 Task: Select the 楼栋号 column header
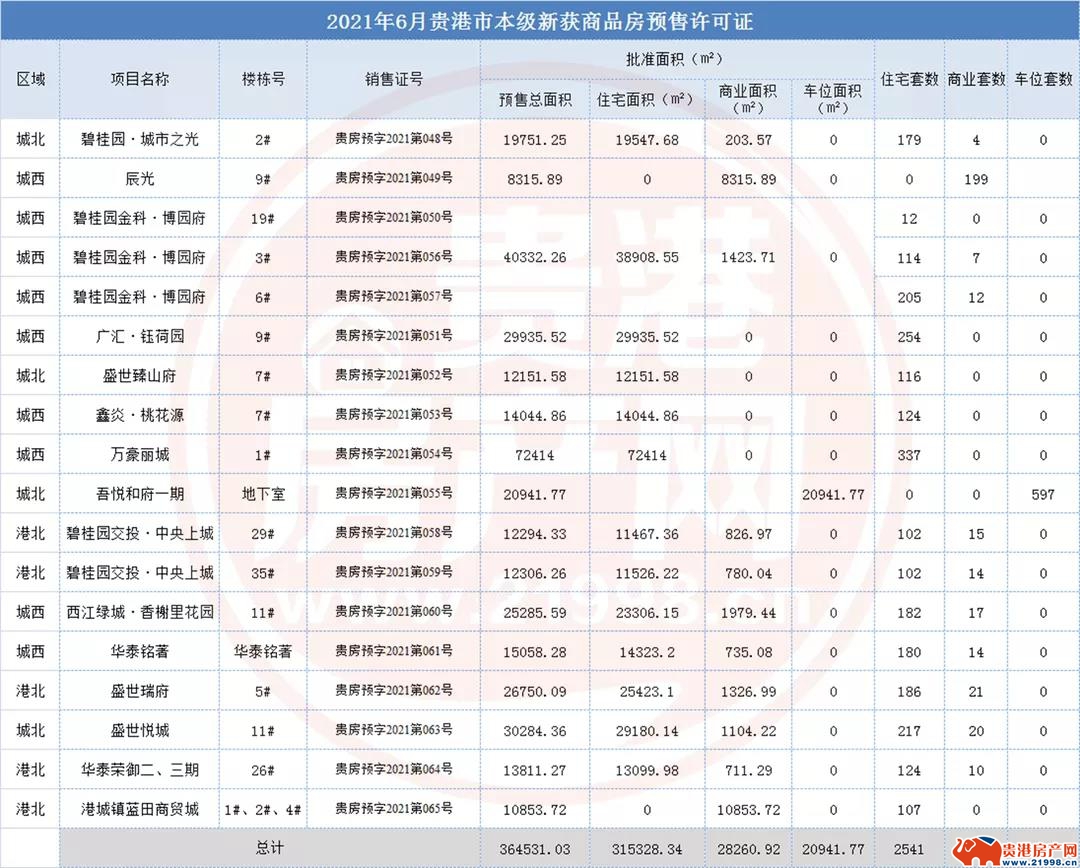tap(262, 79)
